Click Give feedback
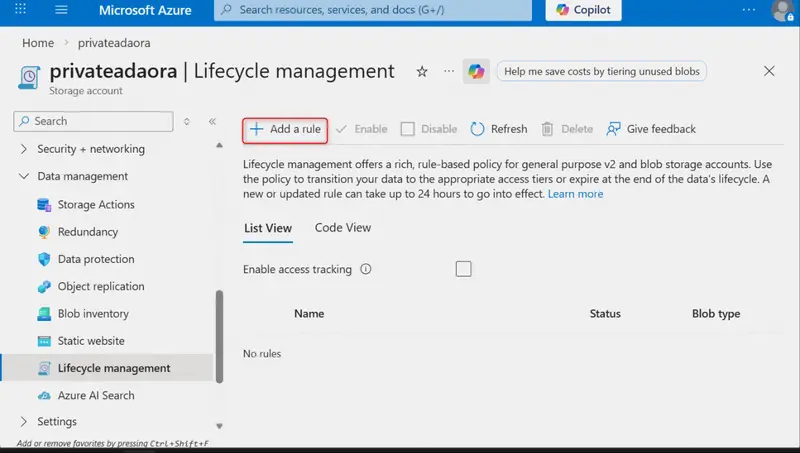The height and width of the screenshot is (453, 800). coord(651,129)
